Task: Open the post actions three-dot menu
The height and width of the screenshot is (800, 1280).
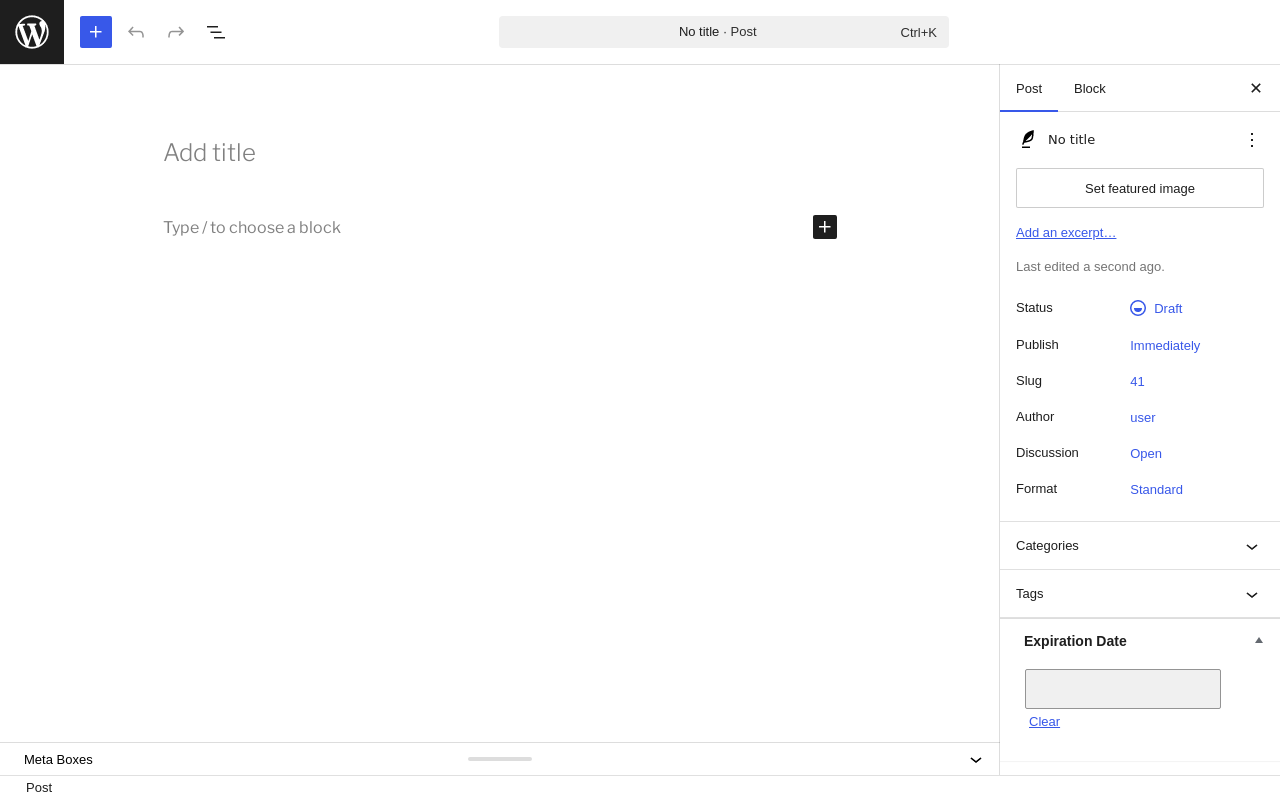Action: click(x=1252, y=140)
